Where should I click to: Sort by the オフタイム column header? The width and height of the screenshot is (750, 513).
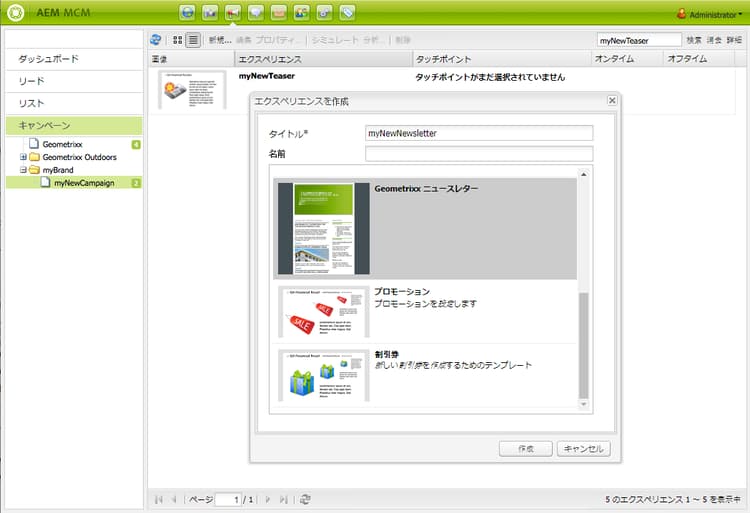[x=698, y=59]
